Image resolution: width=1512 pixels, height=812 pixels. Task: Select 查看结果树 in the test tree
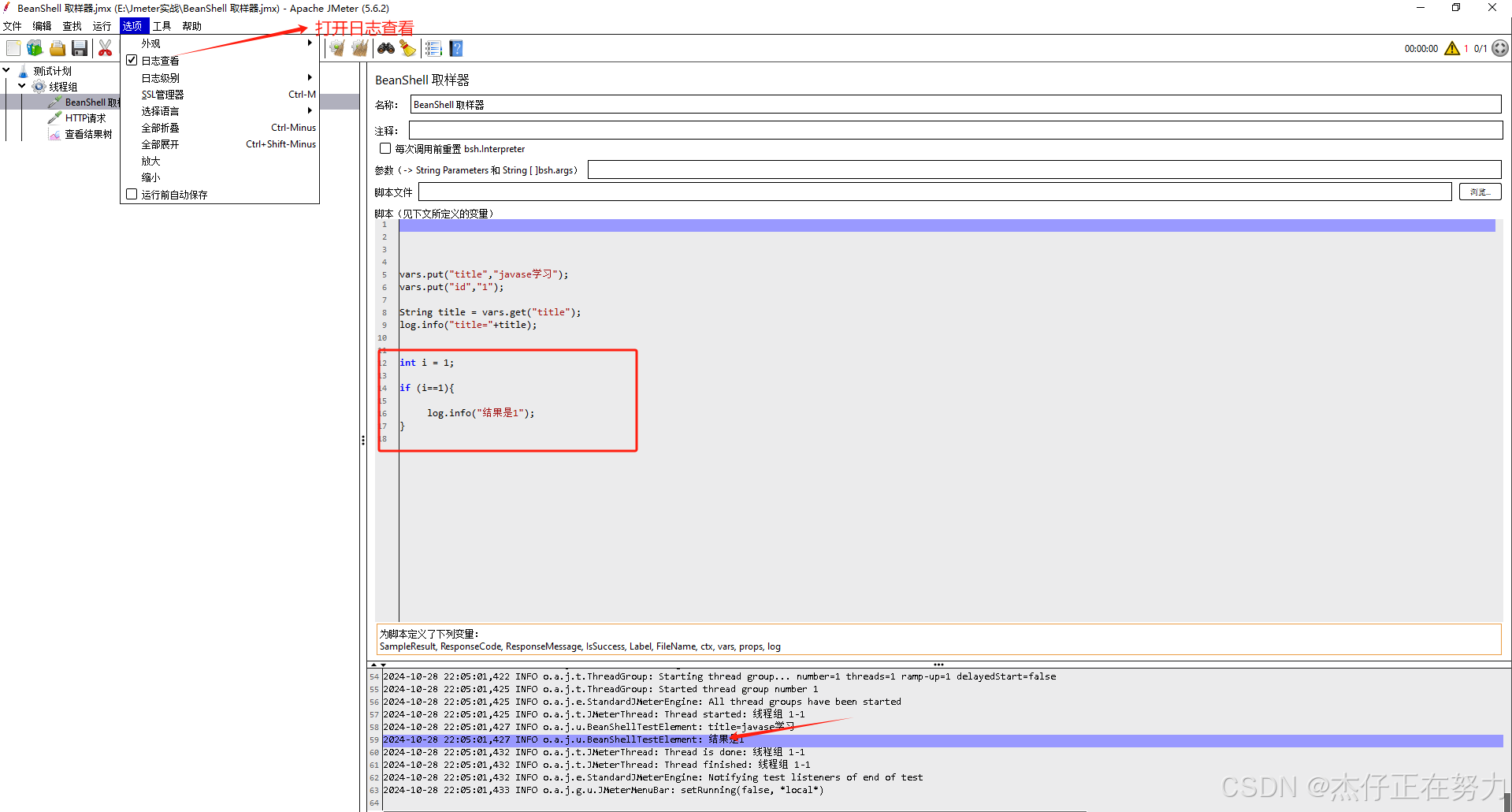88,134
